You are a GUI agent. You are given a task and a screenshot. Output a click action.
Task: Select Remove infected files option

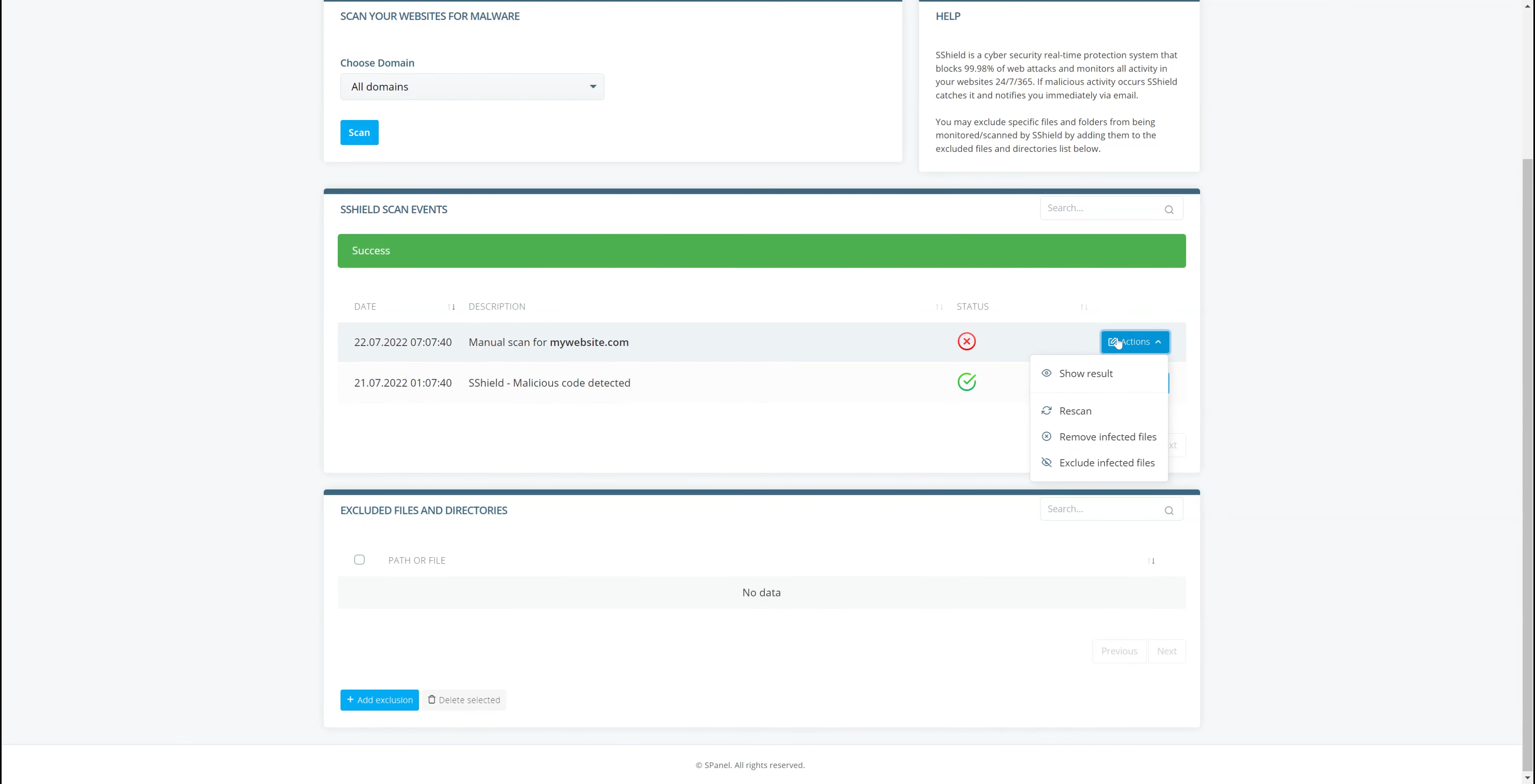tap(1099, 437)
